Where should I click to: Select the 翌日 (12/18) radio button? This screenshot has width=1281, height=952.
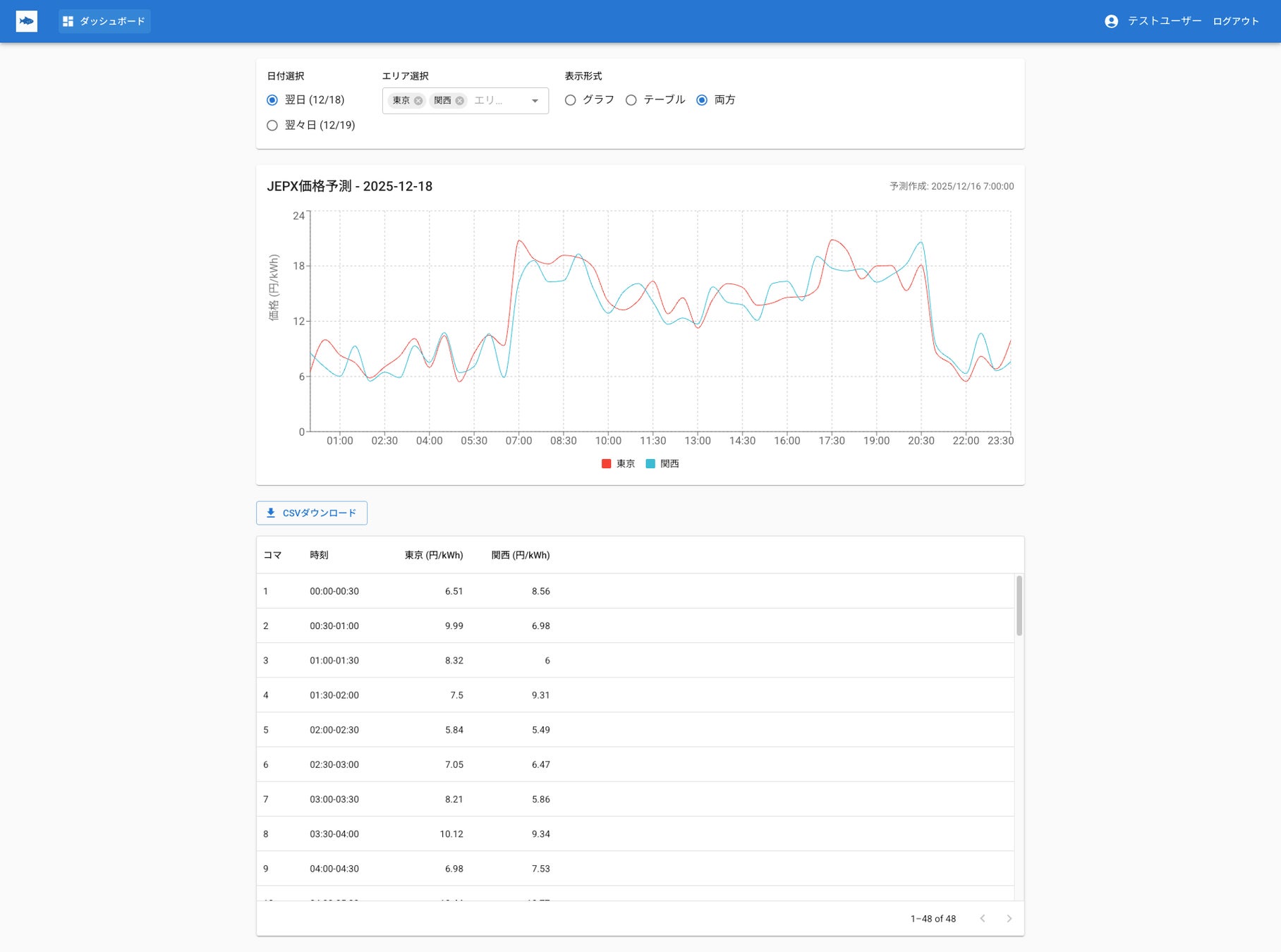click(x=272, y=100)
